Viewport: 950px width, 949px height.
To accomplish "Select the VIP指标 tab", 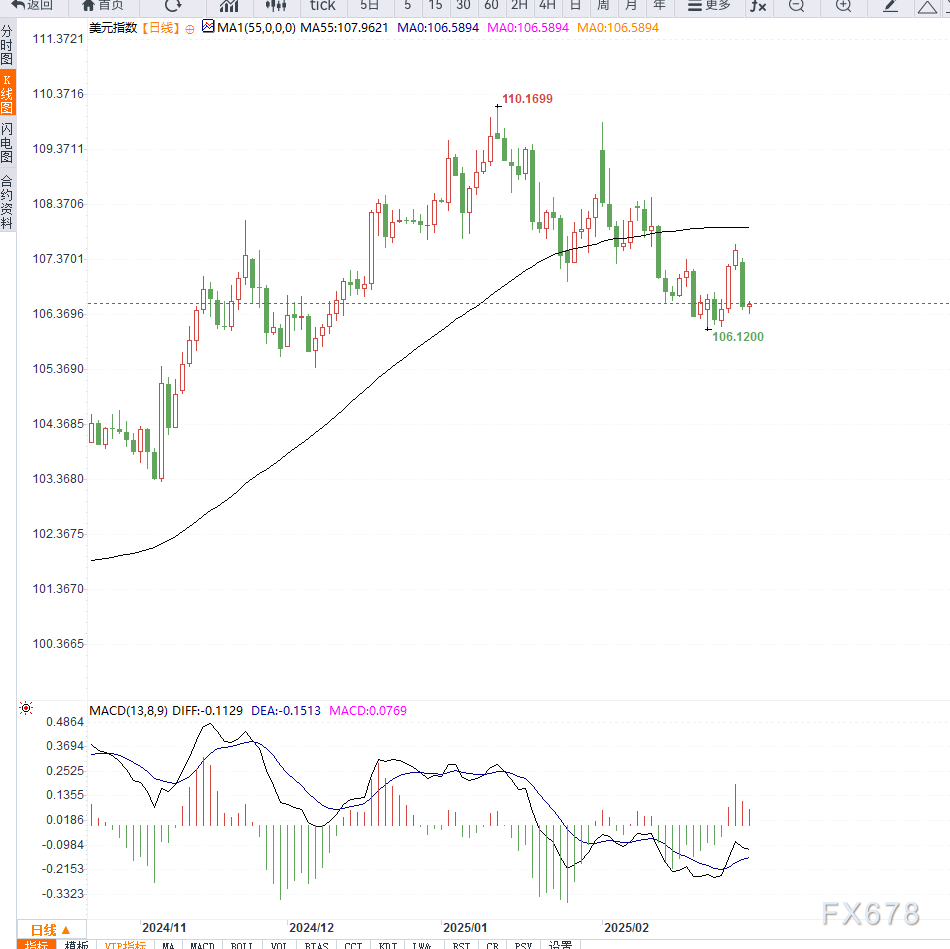I will point(125,945).
